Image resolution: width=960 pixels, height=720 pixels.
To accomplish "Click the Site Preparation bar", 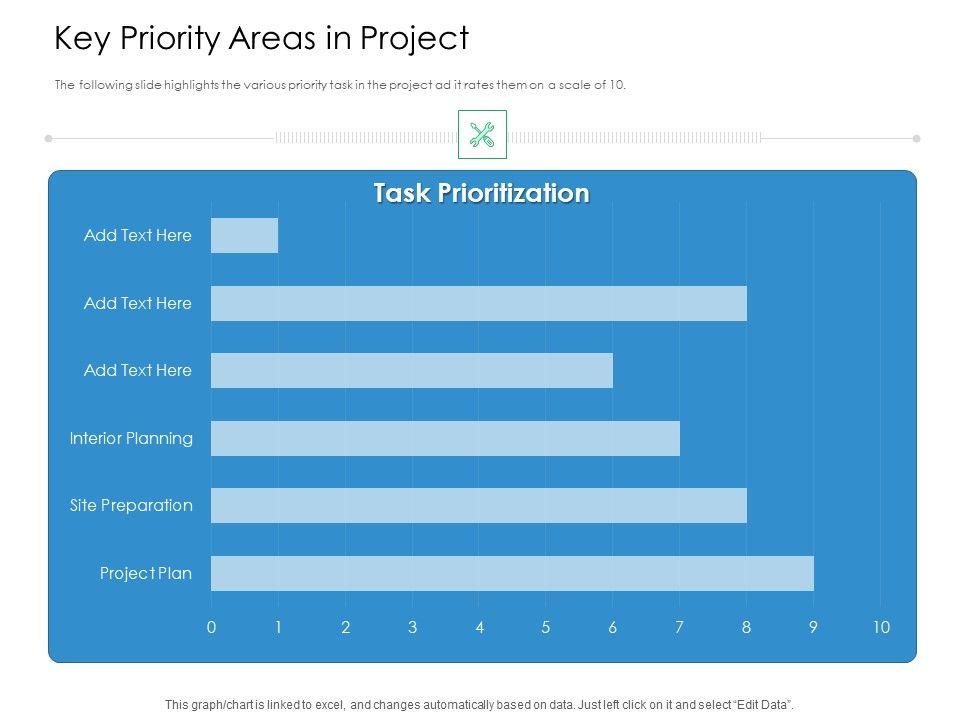I will pos(478,505).
